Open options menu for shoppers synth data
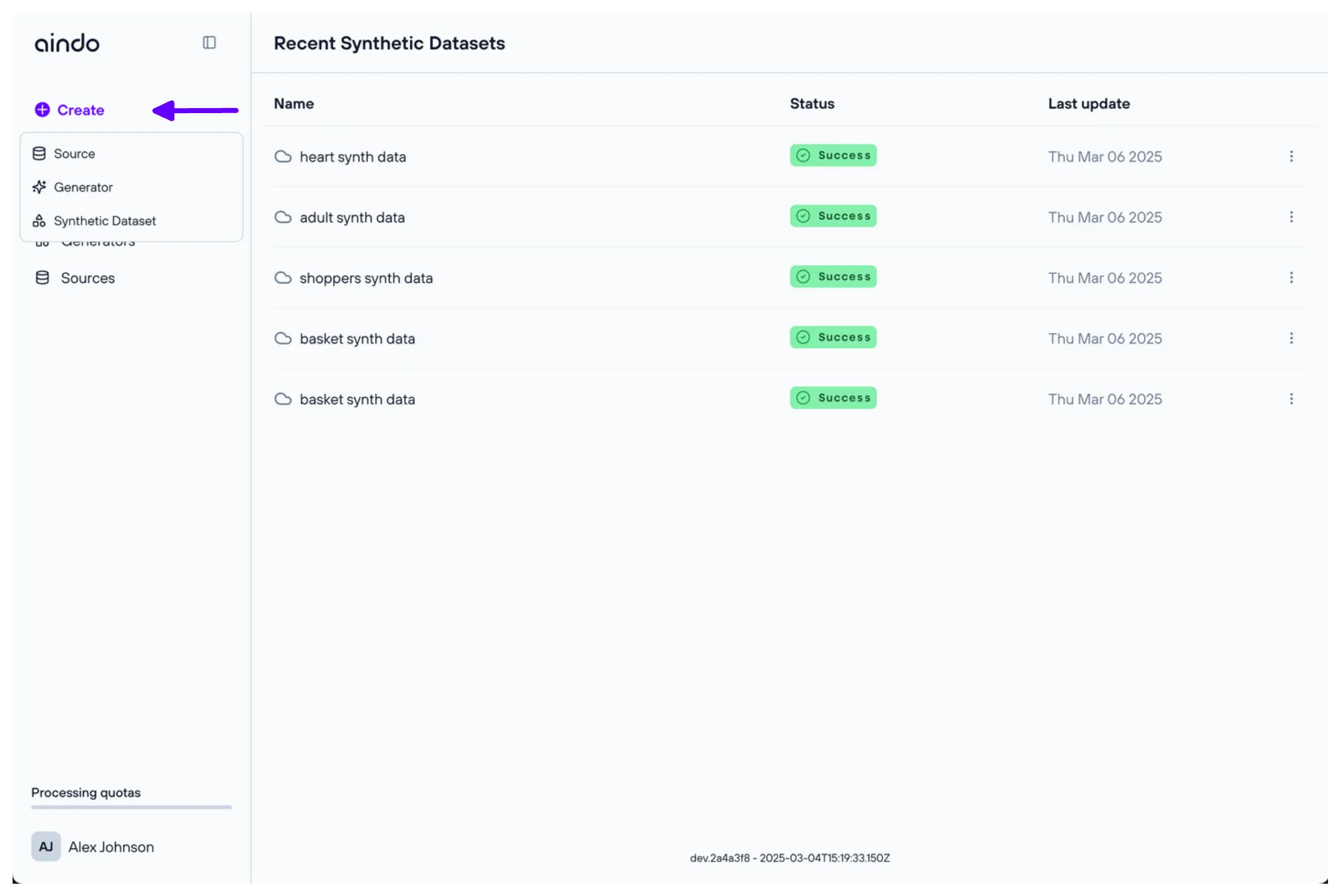Viewport: 1340px width, 896px height. 1291,278
